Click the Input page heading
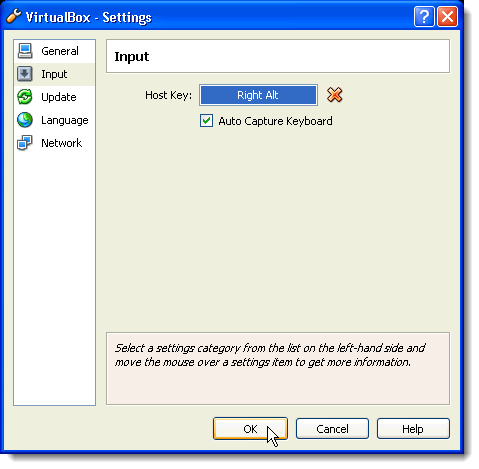The width and height of the screenshot is (479, 469). pyautogui.click(x=132, y=57)
